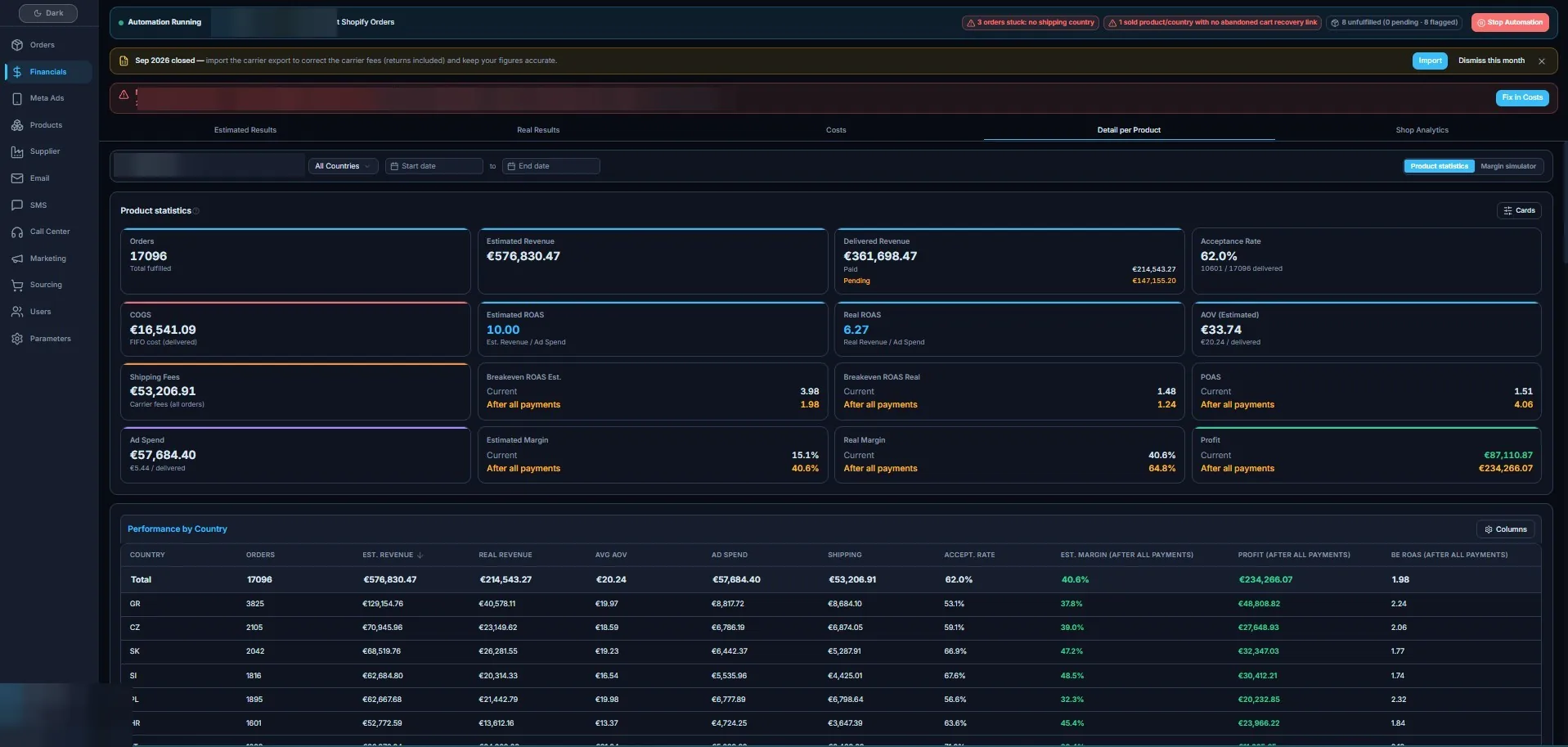Click the Sourcing cart icon
This screenshot has width=1568, height=747.
(x=17, y=285)
